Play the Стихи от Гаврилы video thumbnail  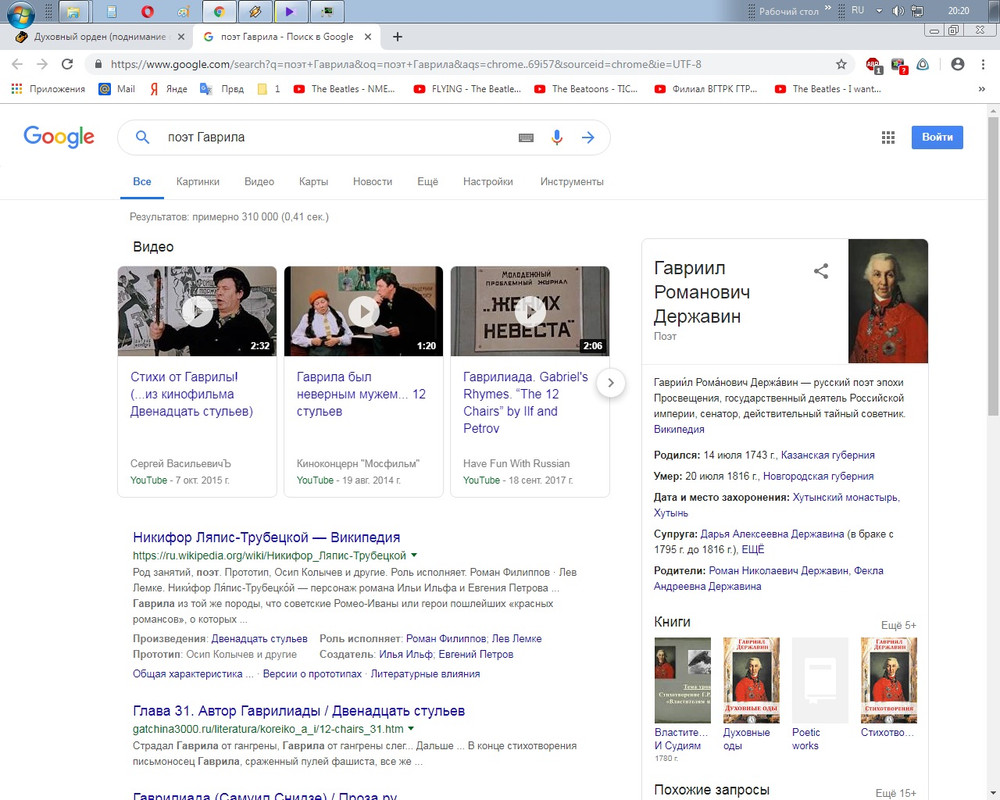tap(197, 311)
